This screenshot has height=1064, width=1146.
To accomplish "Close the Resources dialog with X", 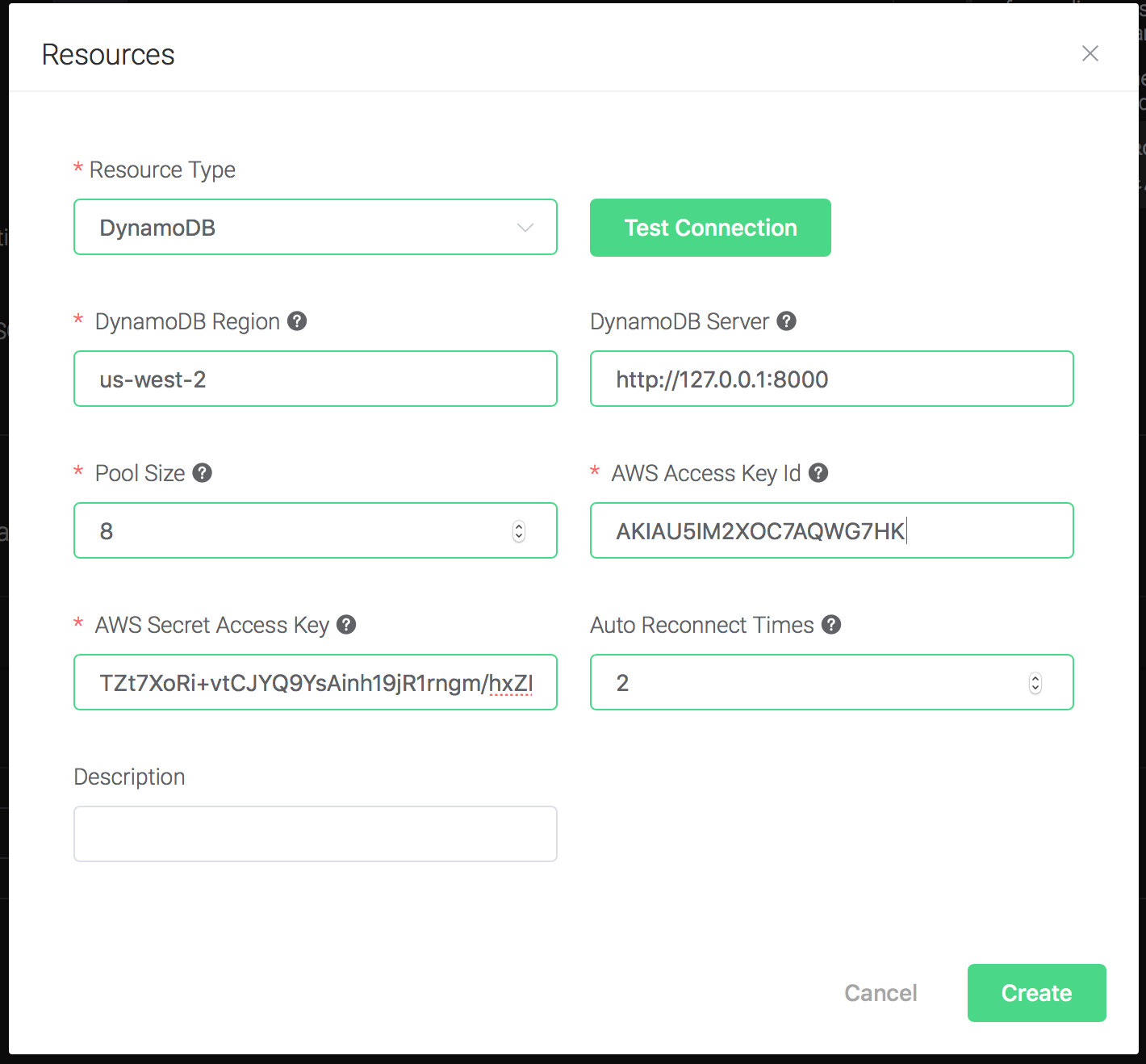I will coord(1090,53).
